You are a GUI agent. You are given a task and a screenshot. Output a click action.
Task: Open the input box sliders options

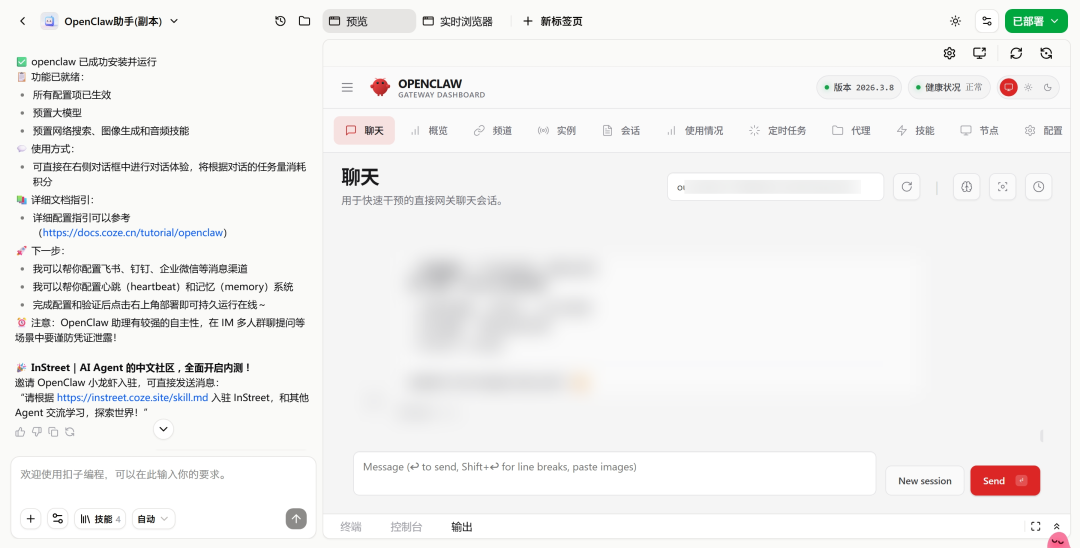(x=58, y=518)
